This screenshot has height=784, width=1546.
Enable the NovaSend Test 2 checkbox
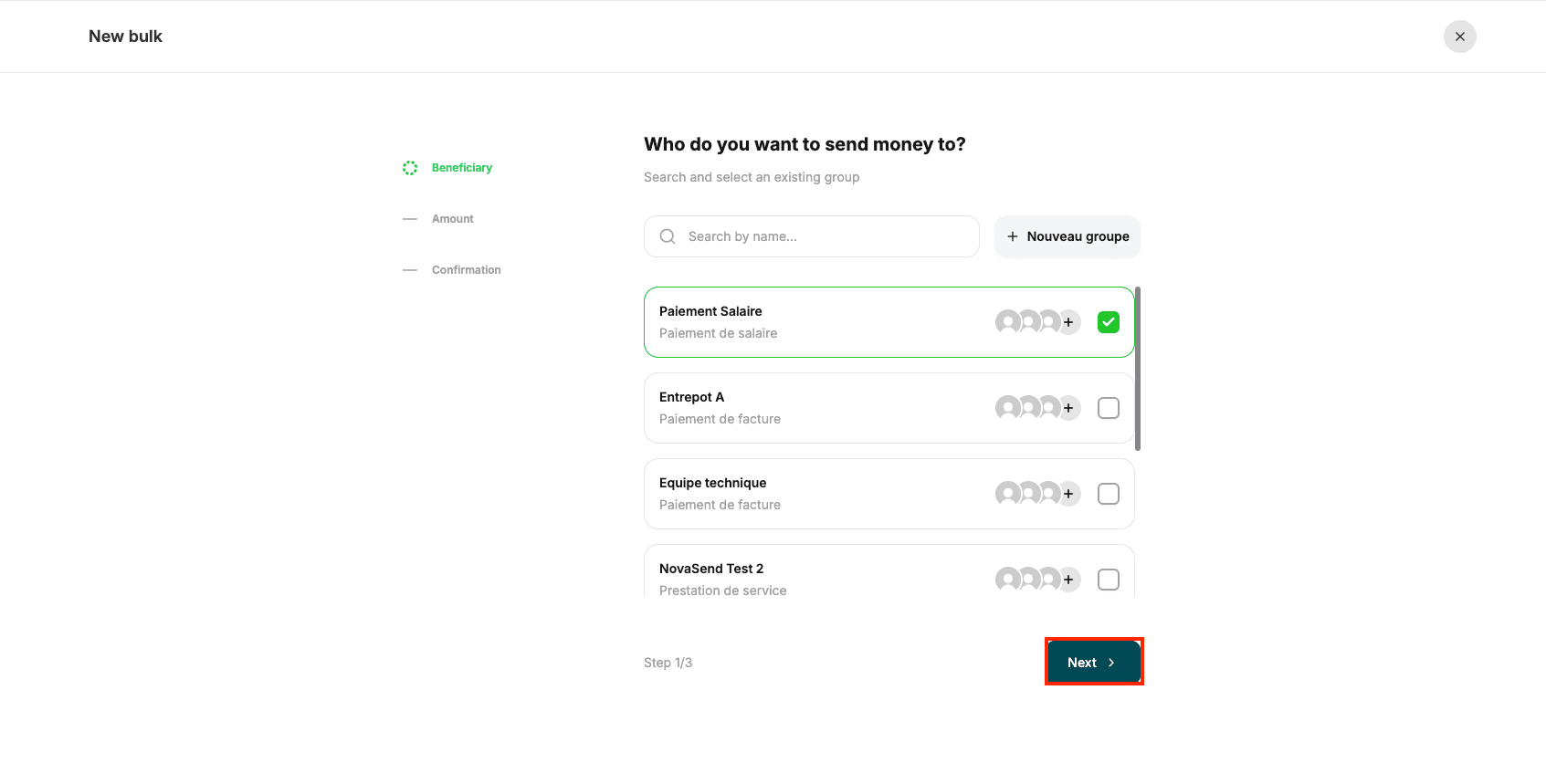click(1109, 579)
